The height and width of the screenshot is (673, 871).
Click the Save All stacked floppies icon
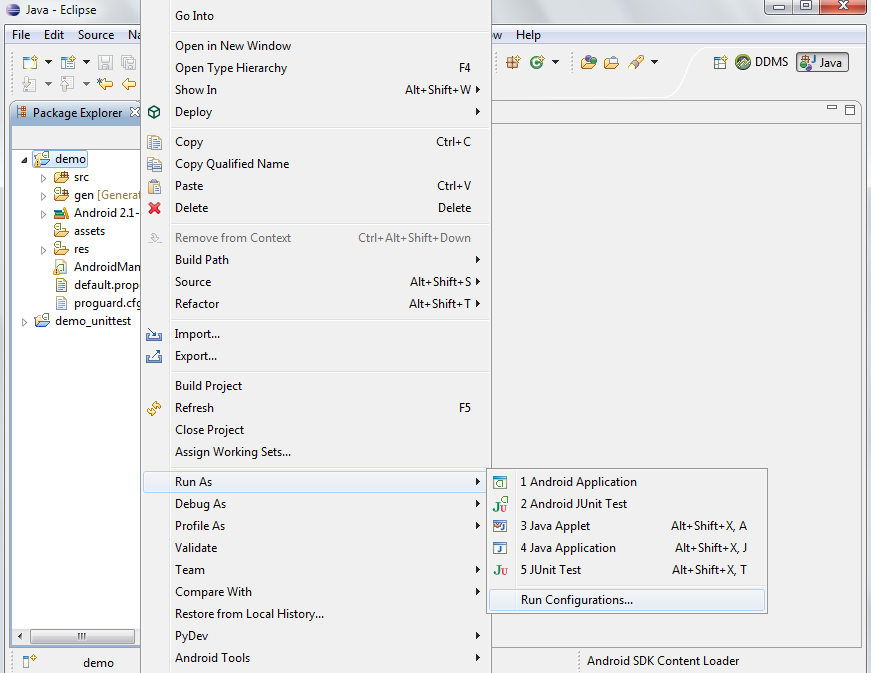pyautogui.click(x=128, y=62)
